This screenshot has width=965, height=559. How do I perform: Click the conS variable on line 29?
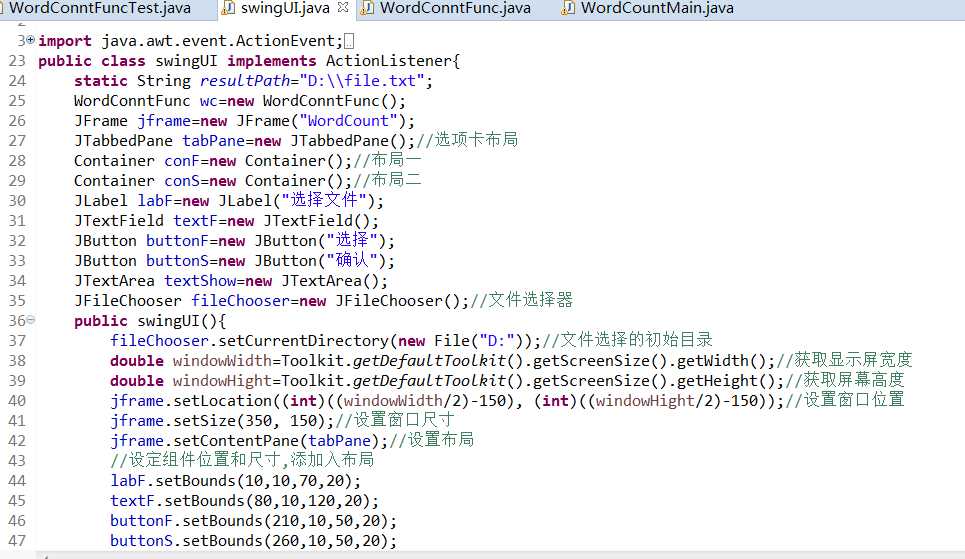pos(182,181)
